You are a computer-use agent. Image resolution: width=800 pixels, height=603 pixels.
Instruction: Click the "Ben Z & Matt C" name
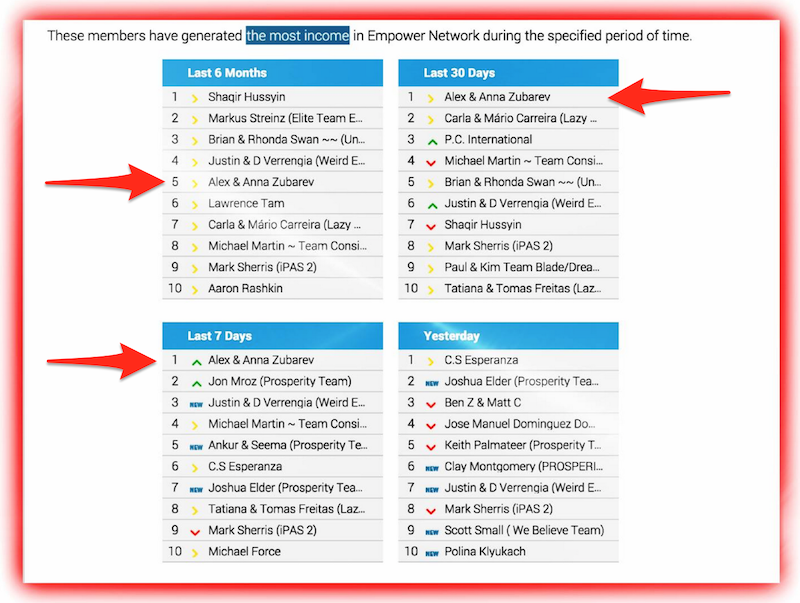click(x=483, y=403)
